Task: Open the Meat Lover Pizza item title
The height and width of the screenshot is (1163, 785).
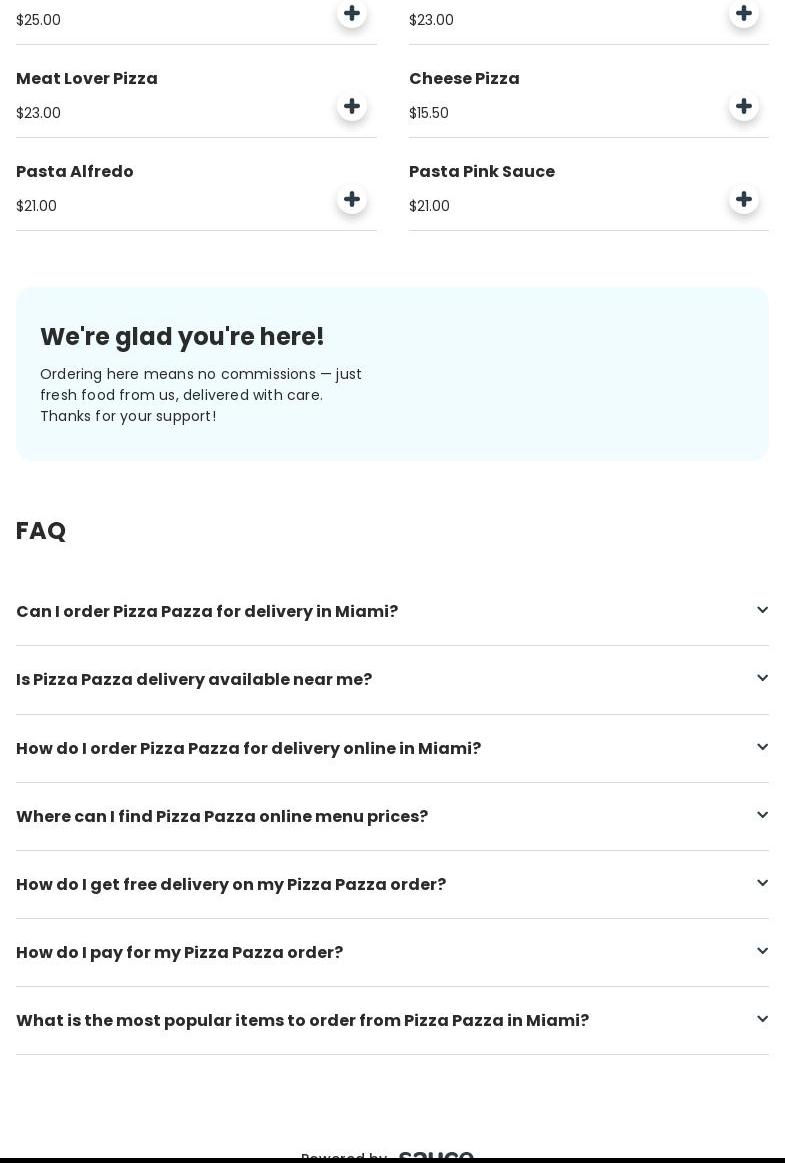Action: tap(87, 79)
